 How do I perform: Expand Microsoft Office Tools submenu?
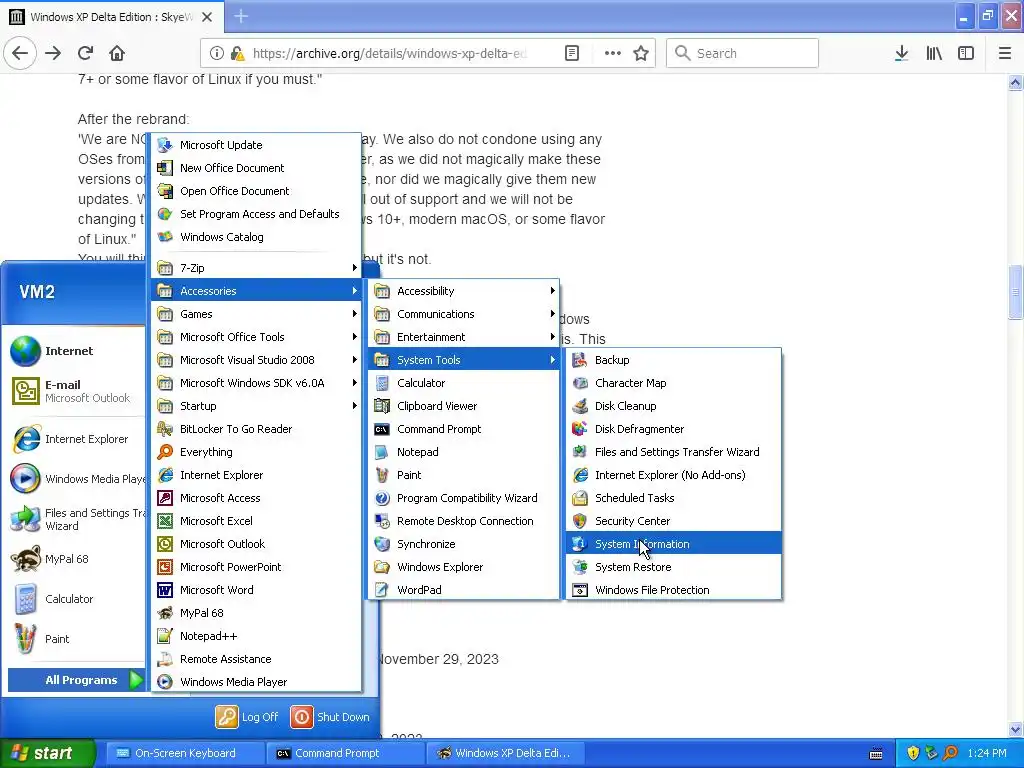tap(256, 337)
